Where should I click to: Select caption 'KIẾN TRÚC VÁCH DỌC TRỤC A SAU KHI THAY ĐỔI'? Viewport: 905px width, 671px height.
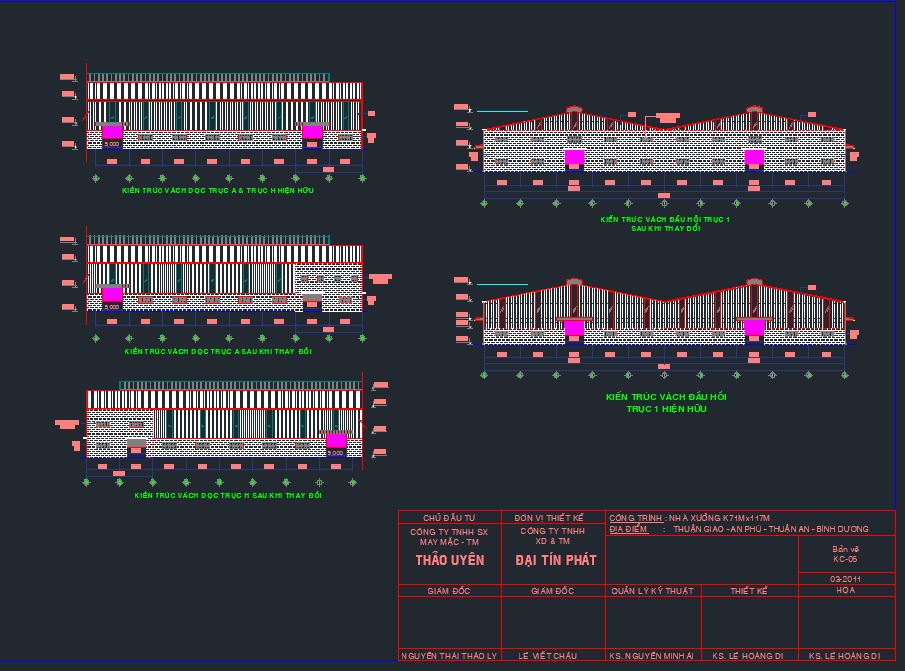[x=218, y=351]
